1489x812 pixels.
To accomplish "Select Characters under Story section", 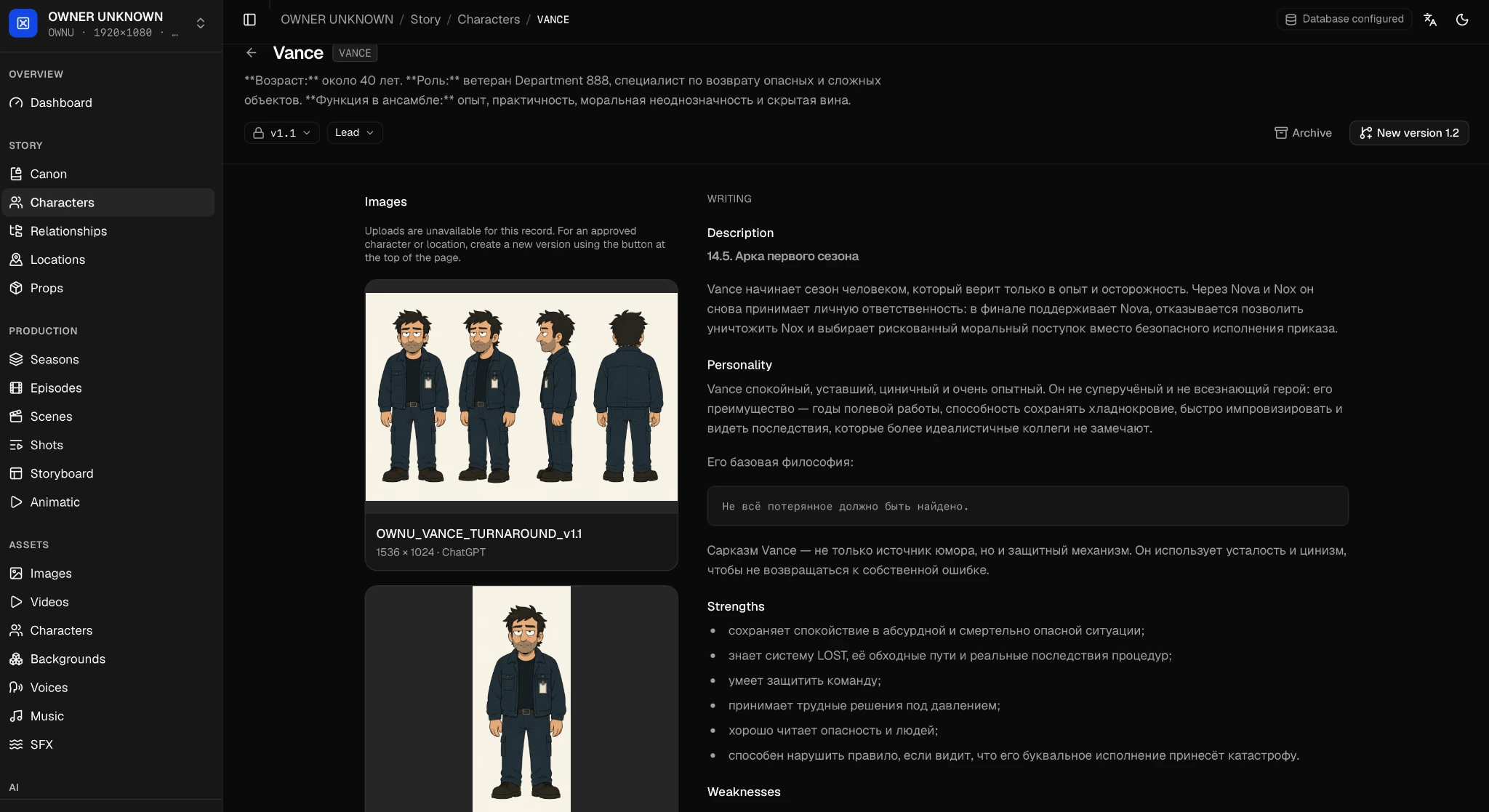I will 108,202.
